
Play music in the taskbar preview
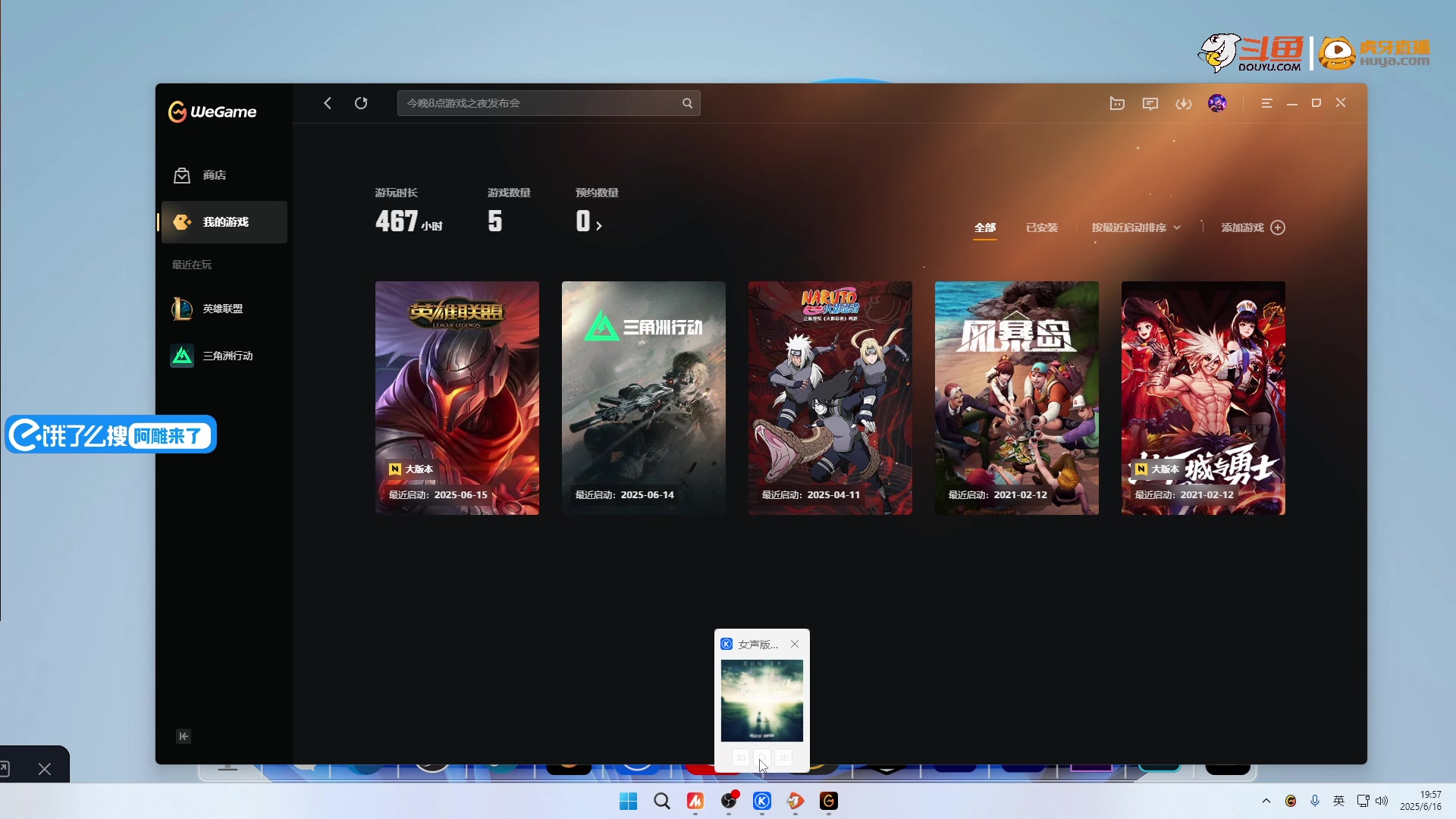coord(762,758)
